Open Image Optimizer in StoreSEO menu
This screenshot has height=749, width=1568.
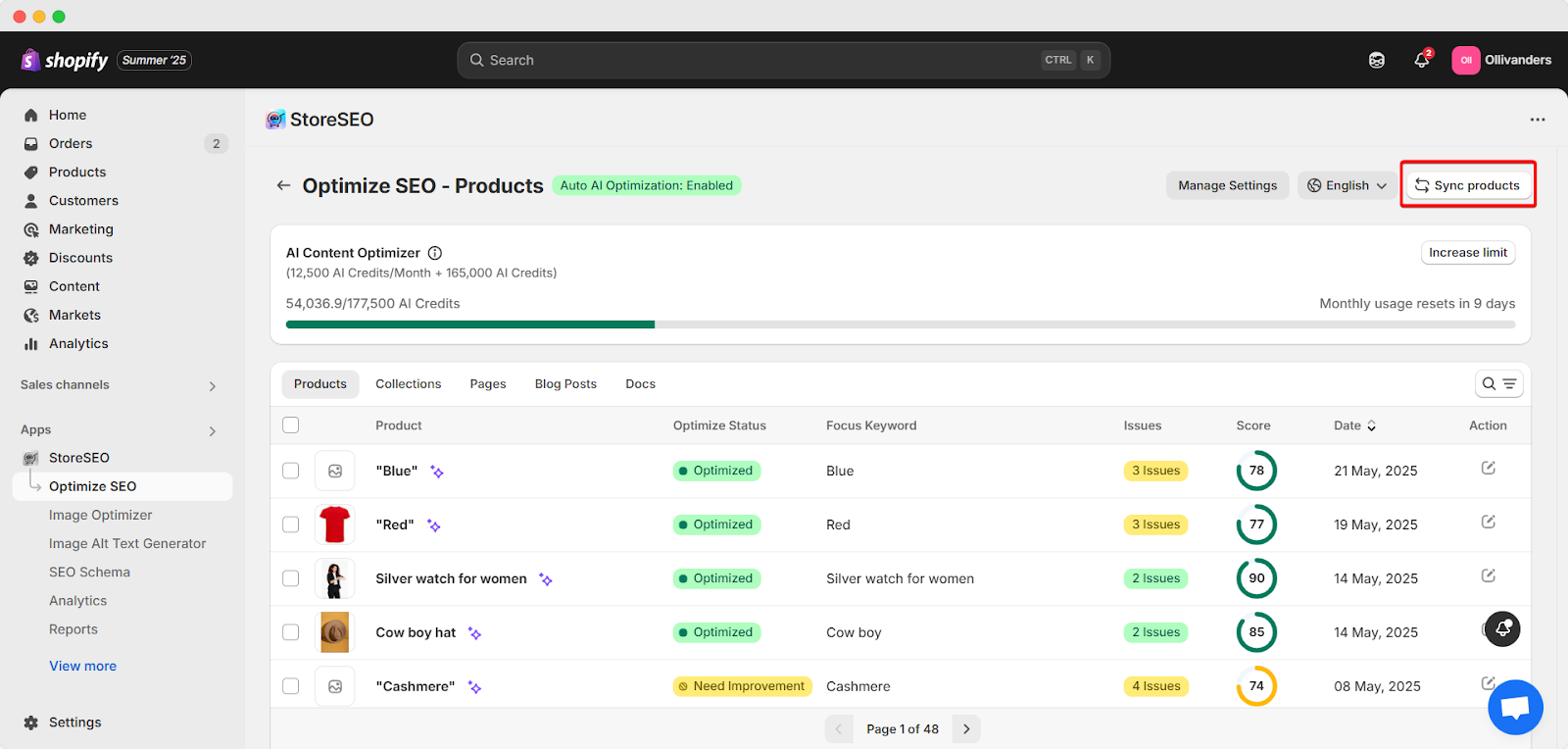point(101,515)
